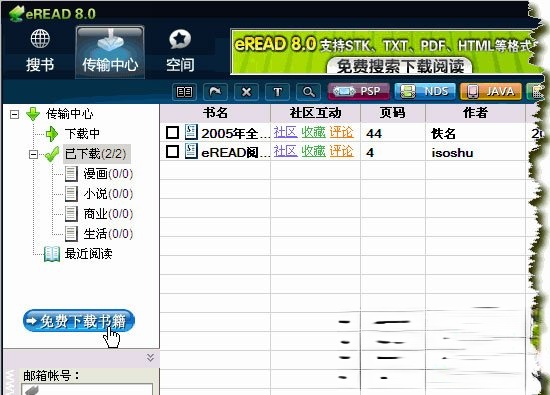The image size is (550, 395).
Task: Collapse the panel with the double chevron
Action: [150, 357]
